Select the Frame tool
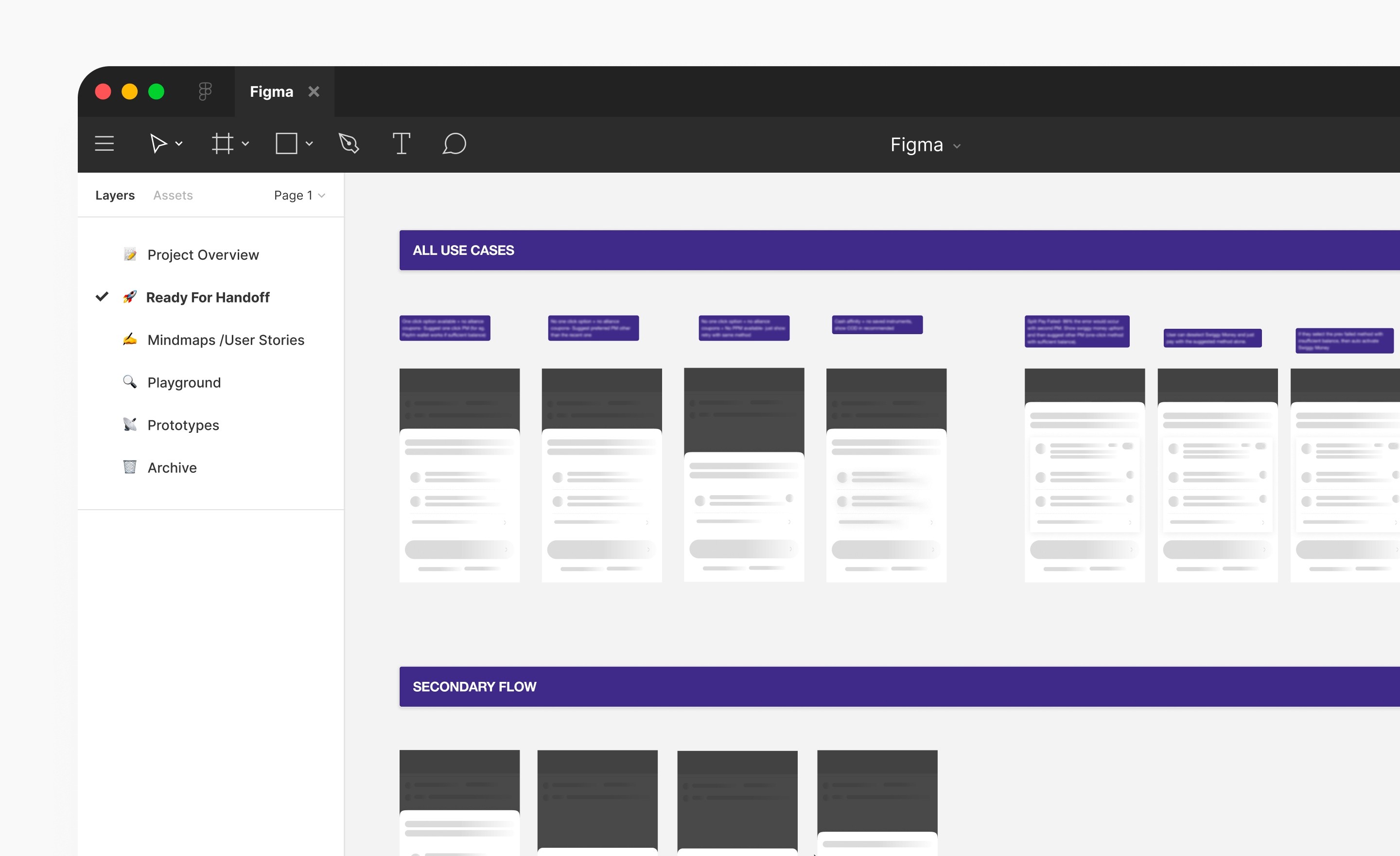The image size is (1400, 856). [x=222, y=144]
